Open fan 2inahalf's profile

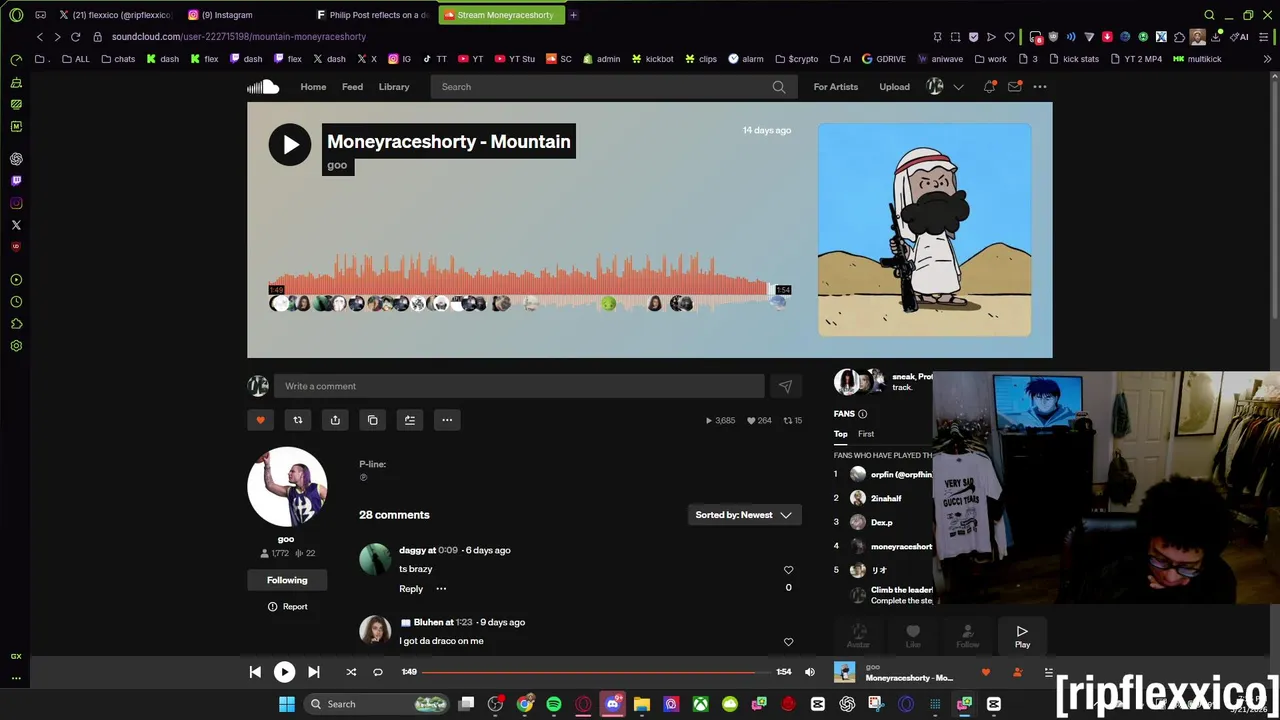[886, 498]
